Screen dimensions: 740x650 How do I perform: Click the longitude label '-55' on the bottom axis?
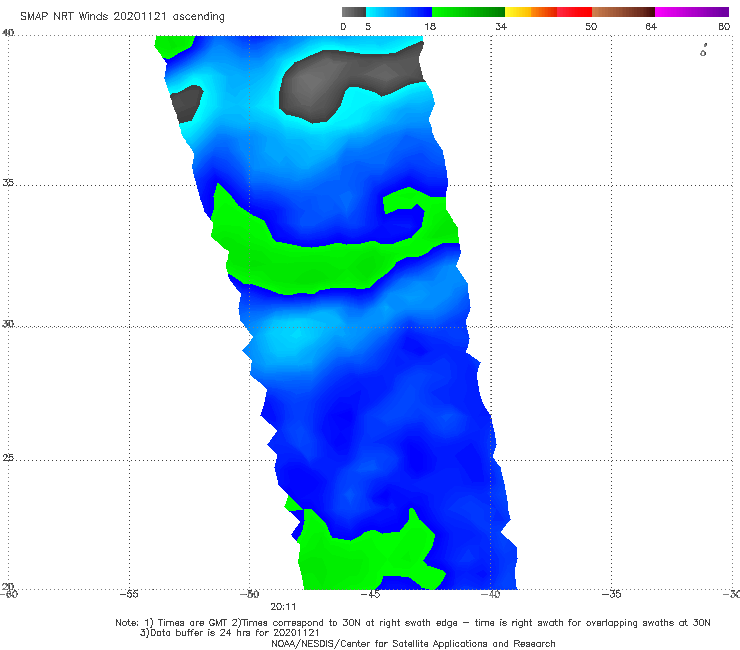tap(129, 594)
